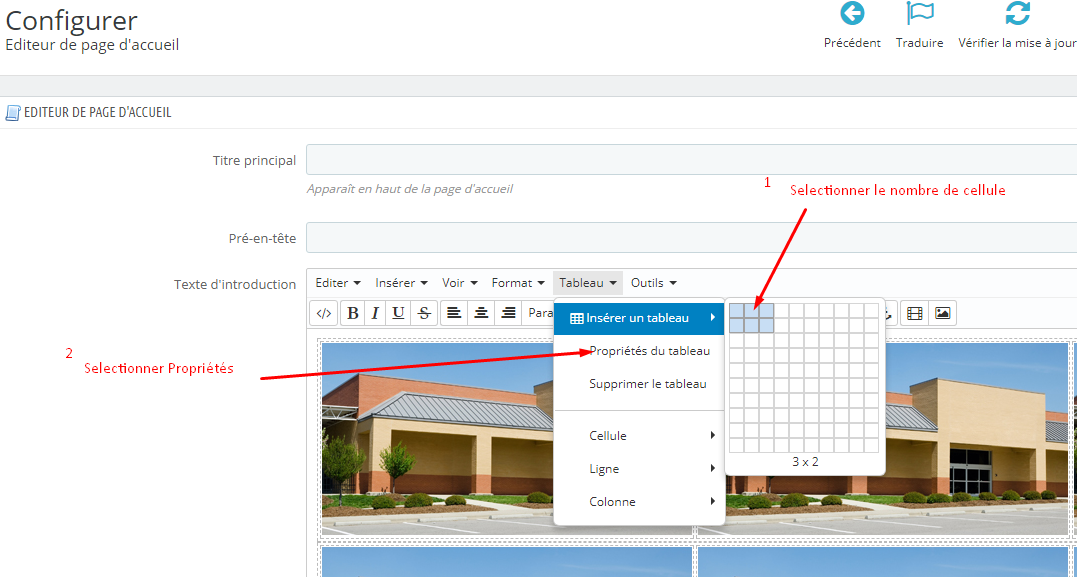Center align the text
The width and height of the screenshot is (1077, 577).
tap(481, 313)
